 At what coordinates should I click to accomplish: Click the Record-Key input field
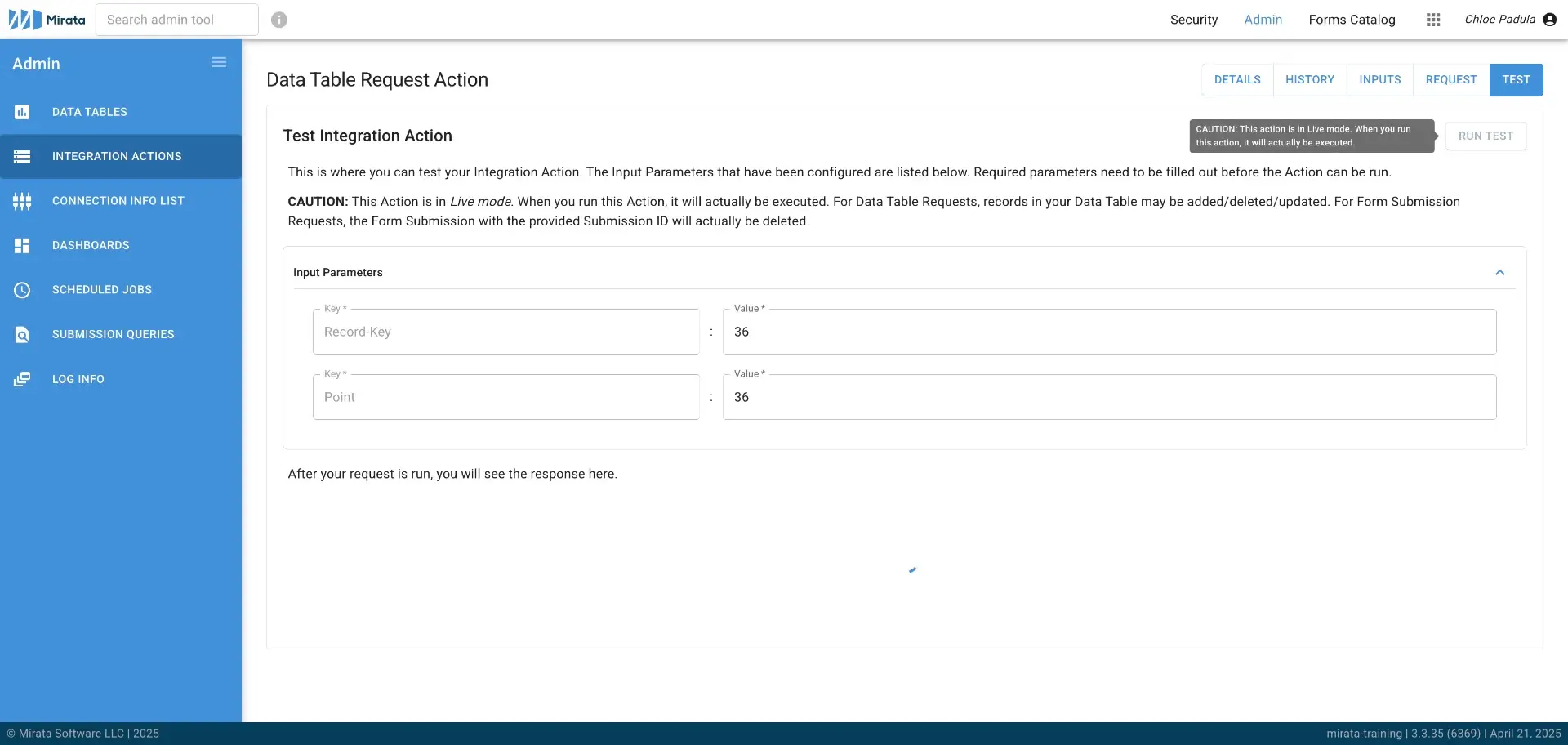coord(506,332)
